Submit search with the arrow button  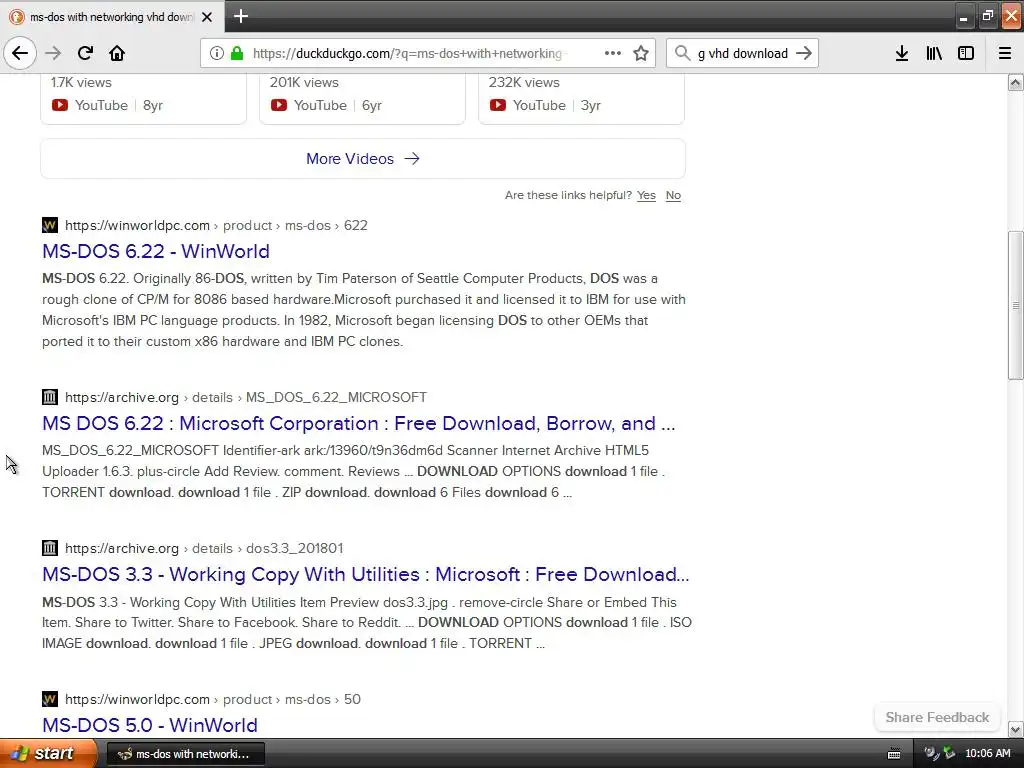click(x=804, y=54)
